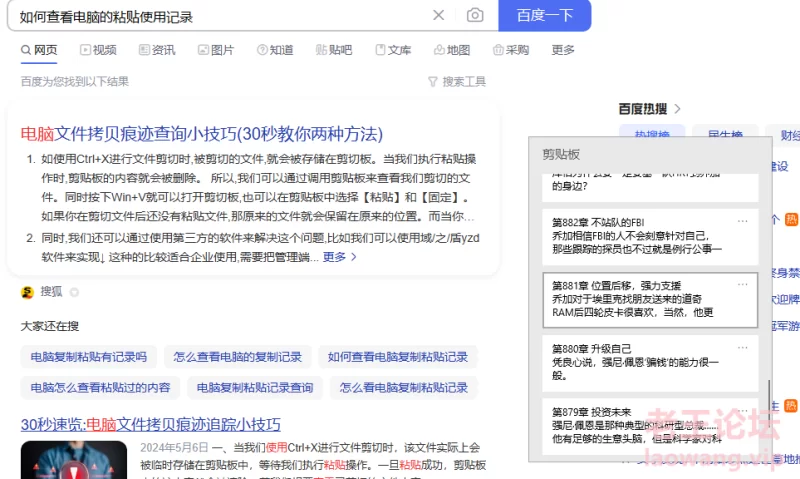
Task: Expand the 更多 tab menu
Action: [563, 50]
